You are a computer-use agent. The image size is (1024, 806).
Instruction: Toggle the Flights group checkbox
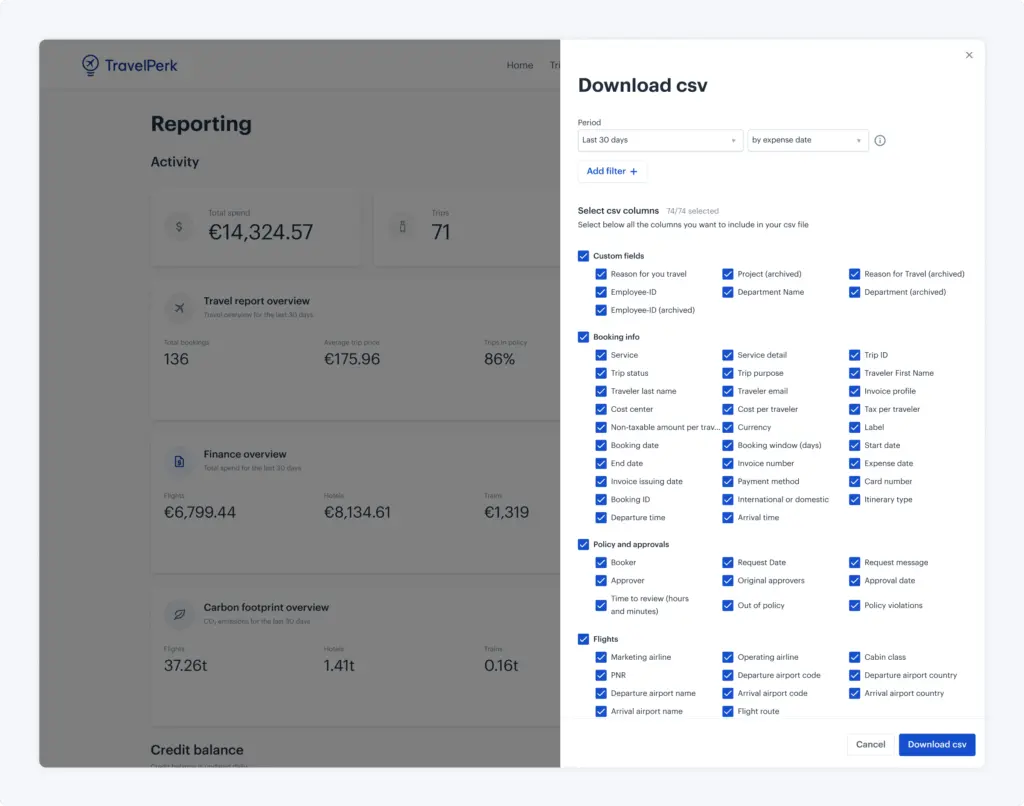(583, 639)
